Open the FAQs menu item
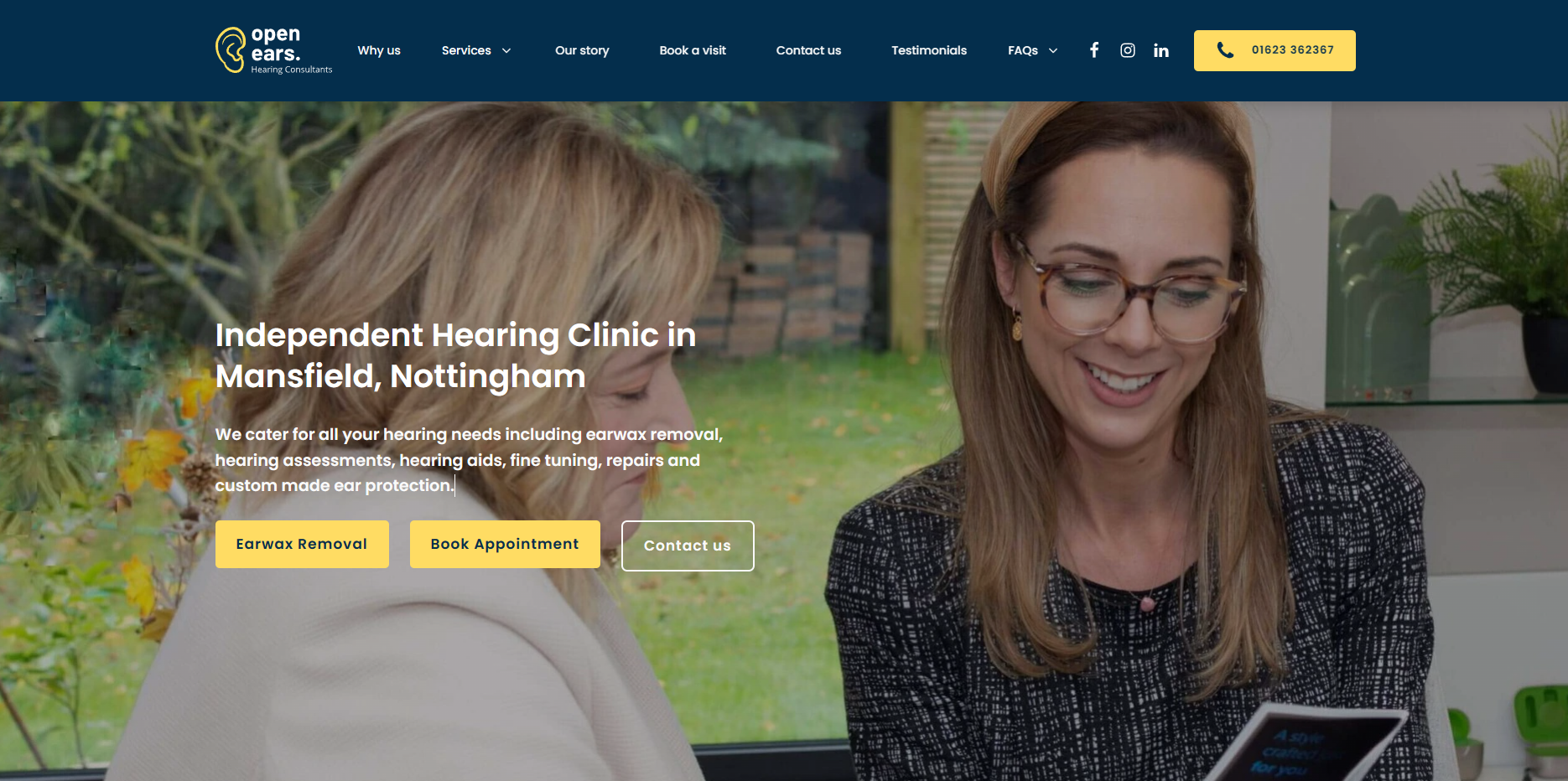 click(1023, 50)
